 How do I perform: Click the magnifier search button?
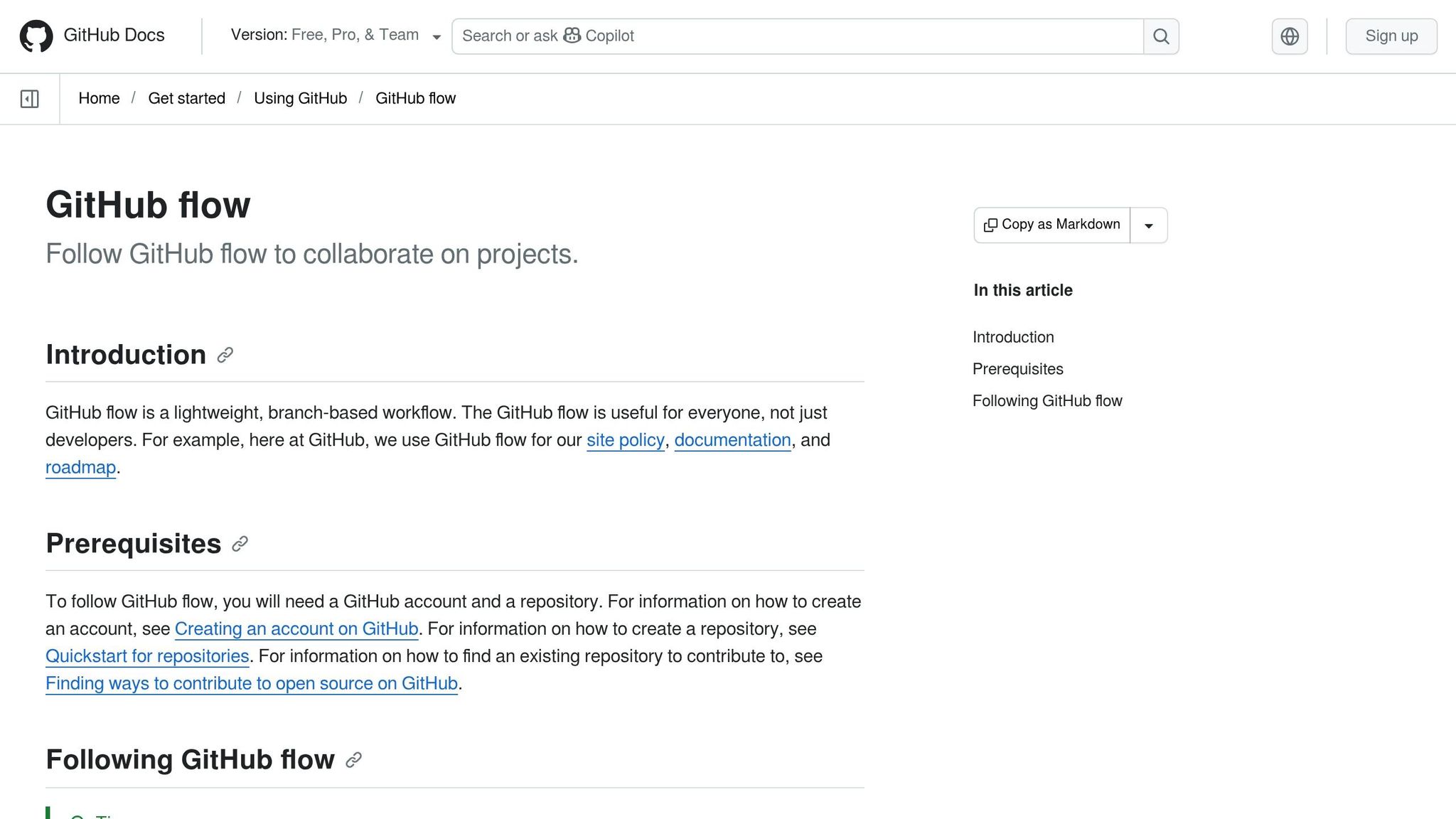(x=1161, y=36)
